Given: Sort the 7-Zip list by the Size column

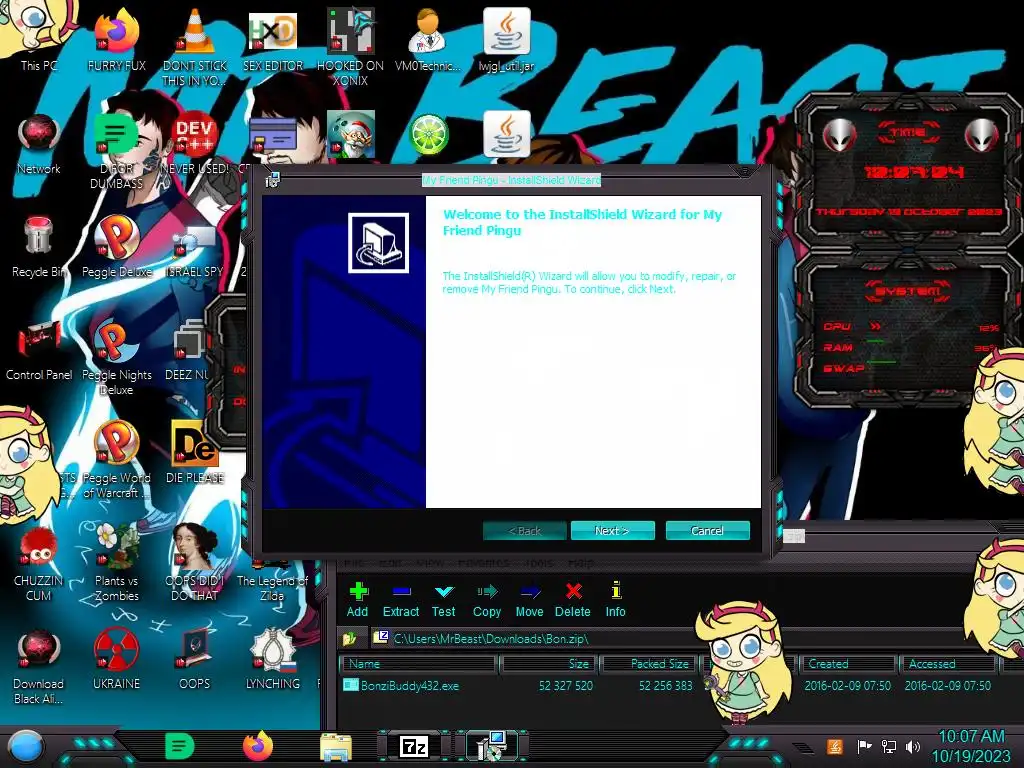Looking at the screenshot, I should pos(549,664).
